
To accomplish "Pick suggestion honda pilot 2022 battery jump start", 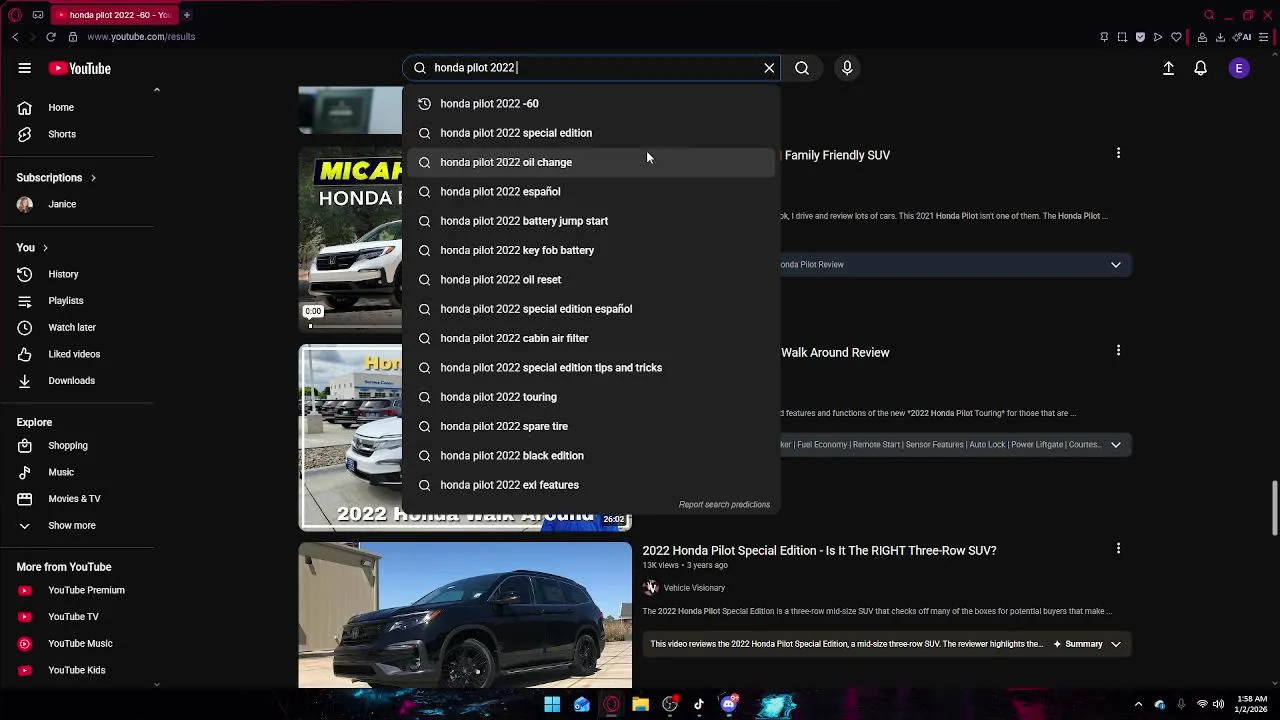I will 590,221.
